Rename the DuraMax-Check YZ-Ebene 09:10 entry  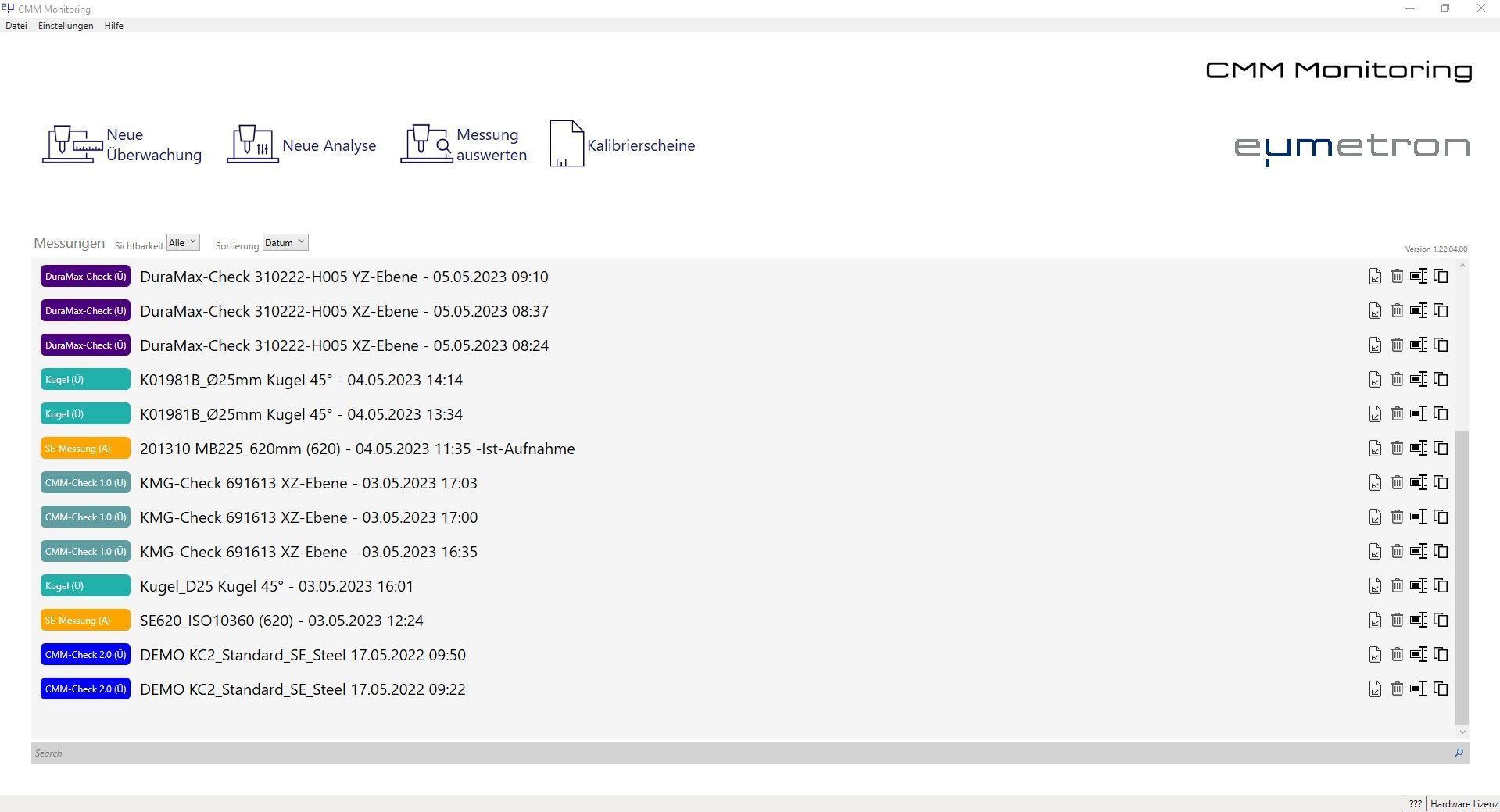click(x=1419, y=277)
